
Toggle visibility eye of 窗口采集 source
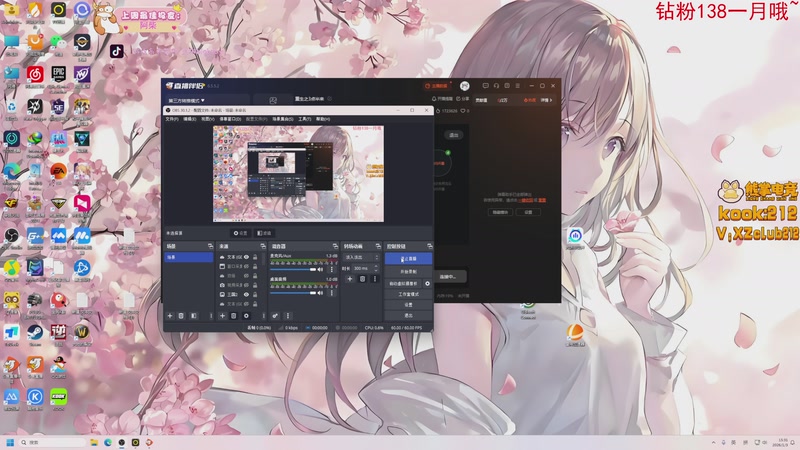coord(246,266)
